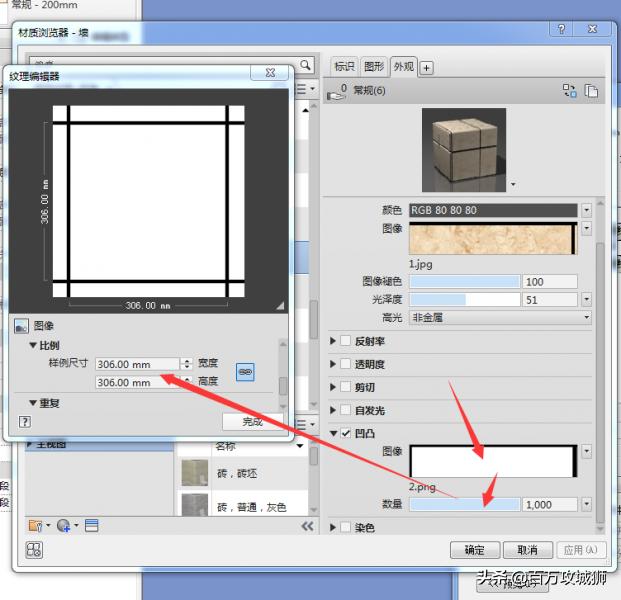Image resolution: width=621 pixels, height=600 pixels.
Task: Click the help question mark in texture editor
Action: point(25,421)
